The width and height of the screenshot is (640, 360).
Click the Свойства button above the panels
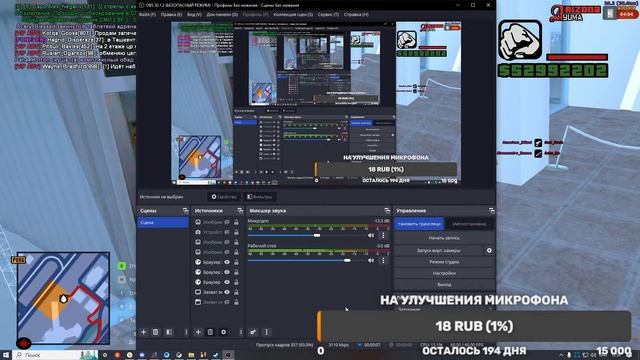[224, 197]
